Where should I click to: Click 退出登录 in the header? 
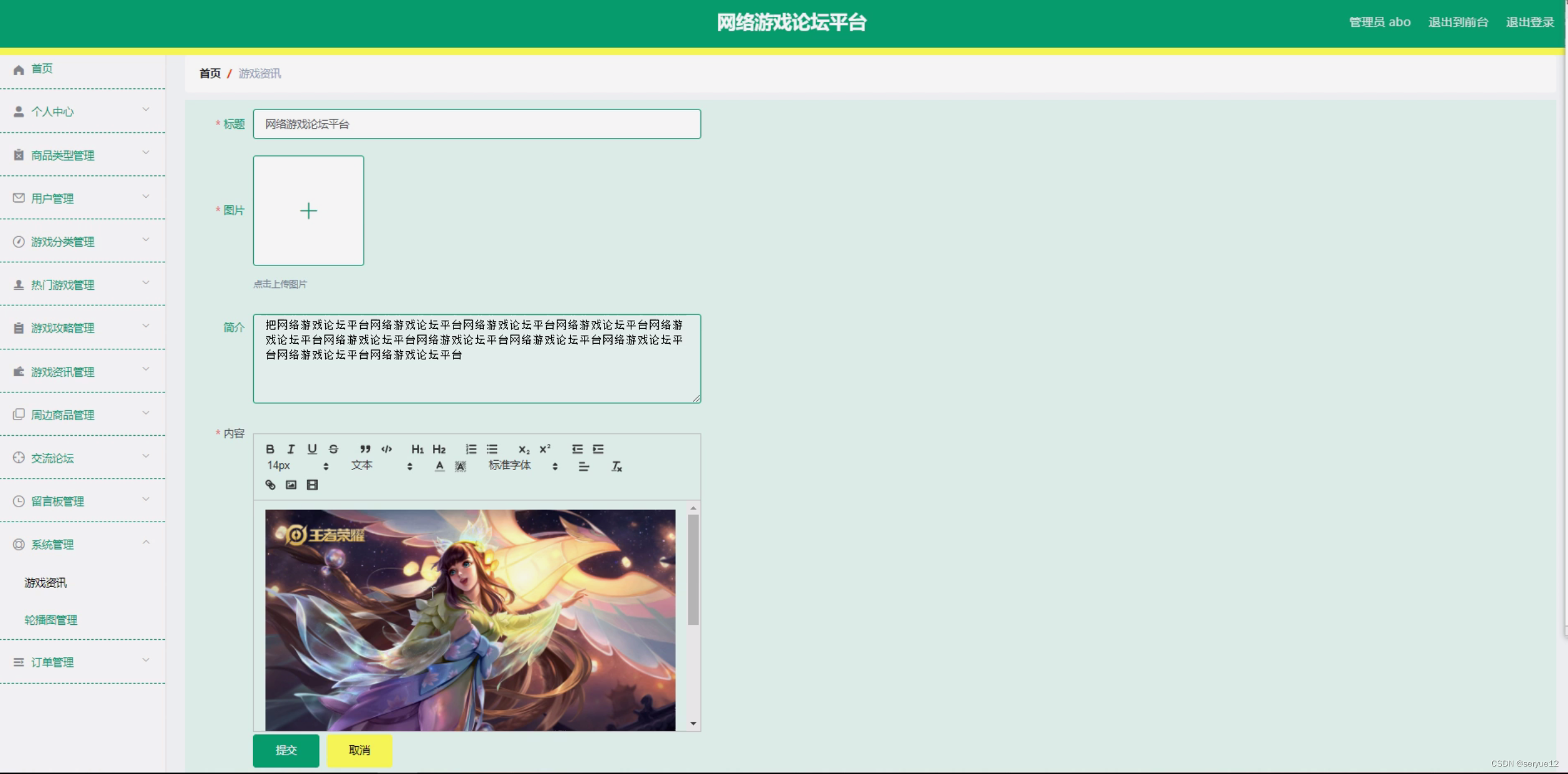pyautogui.click(x=1529, y=22)
